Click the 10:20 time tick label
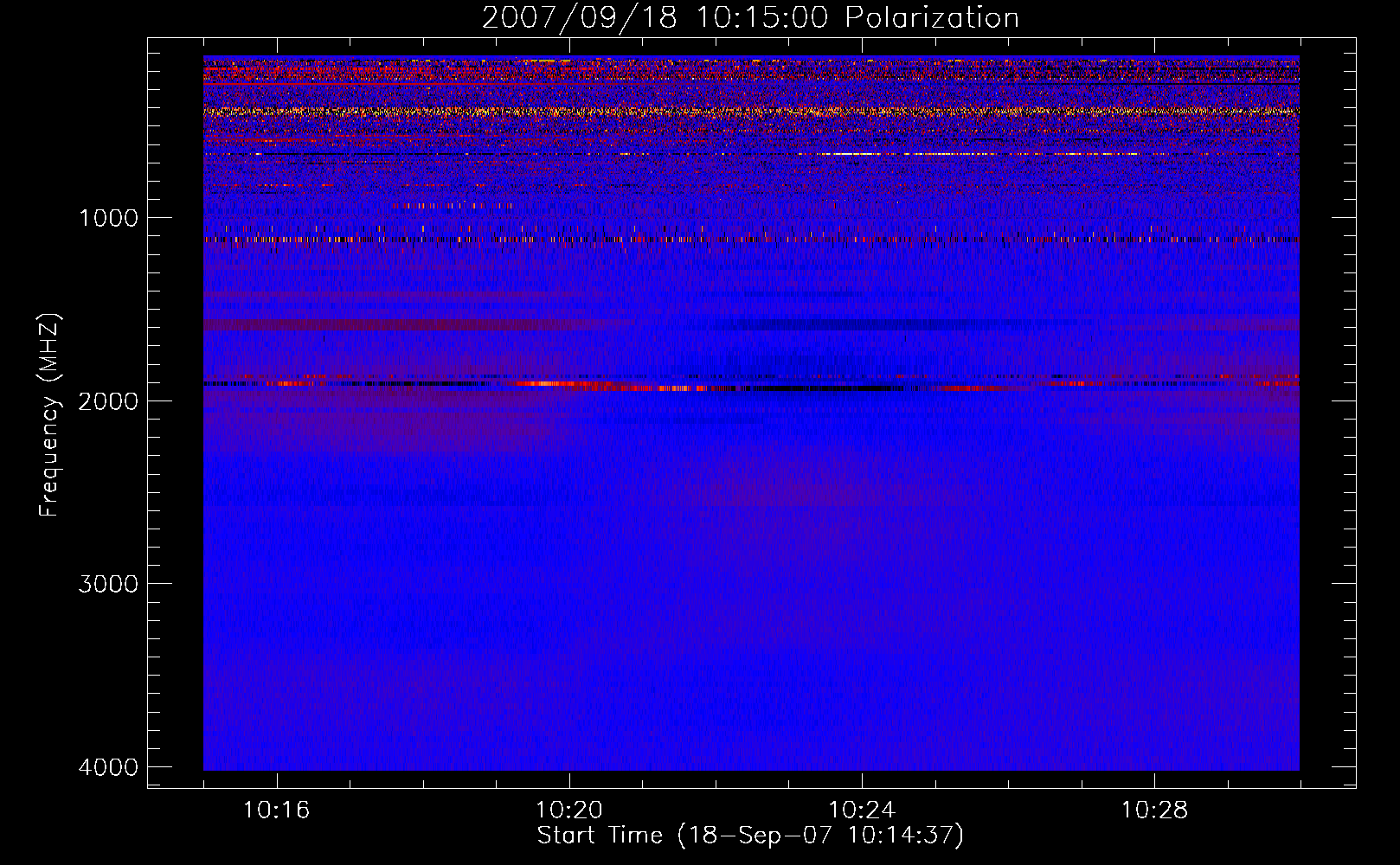Screen dimensions: 1400x865 pyautogui.click(x=569, y=811)
